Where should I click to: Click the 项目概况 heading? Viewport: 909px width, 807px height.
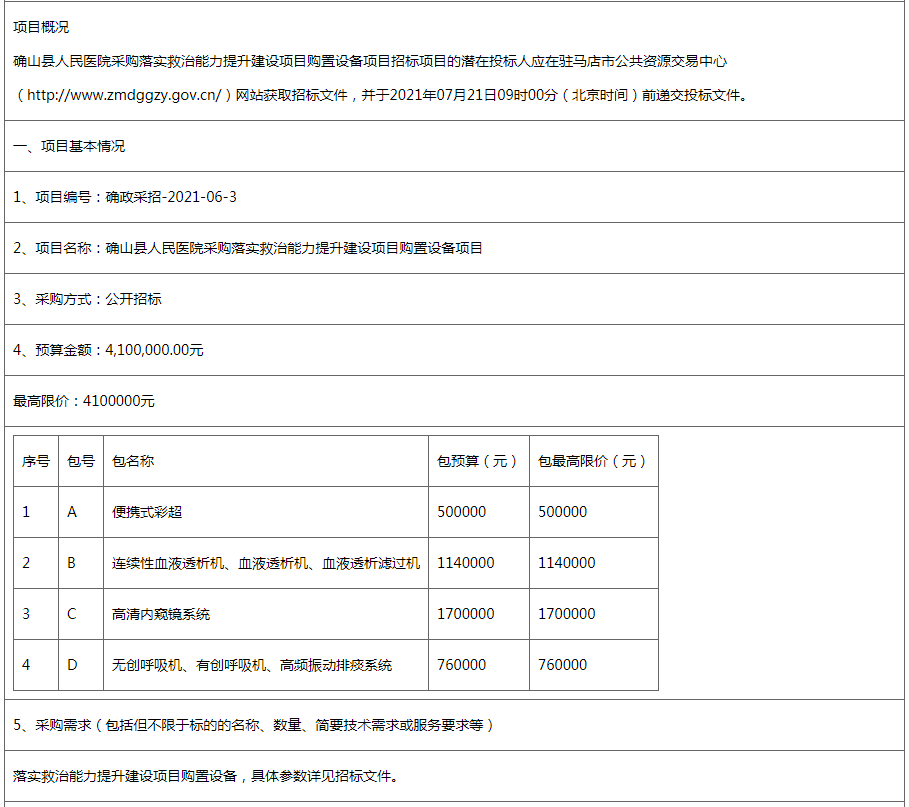pos(41,27)
